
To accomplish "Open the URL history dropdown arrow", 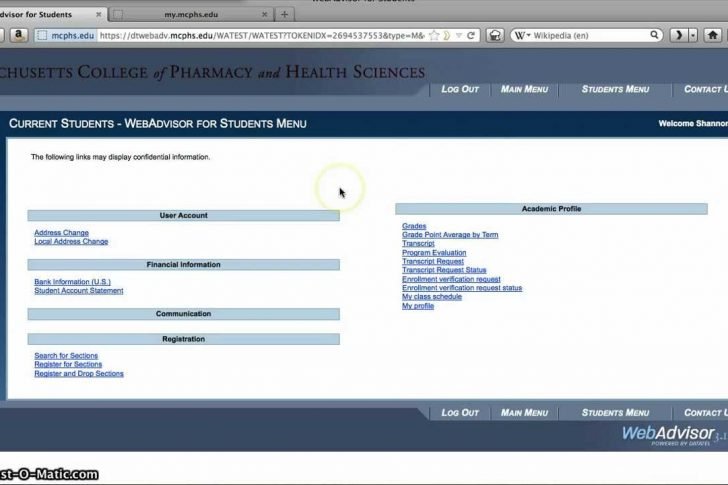I will pos(458,34).
